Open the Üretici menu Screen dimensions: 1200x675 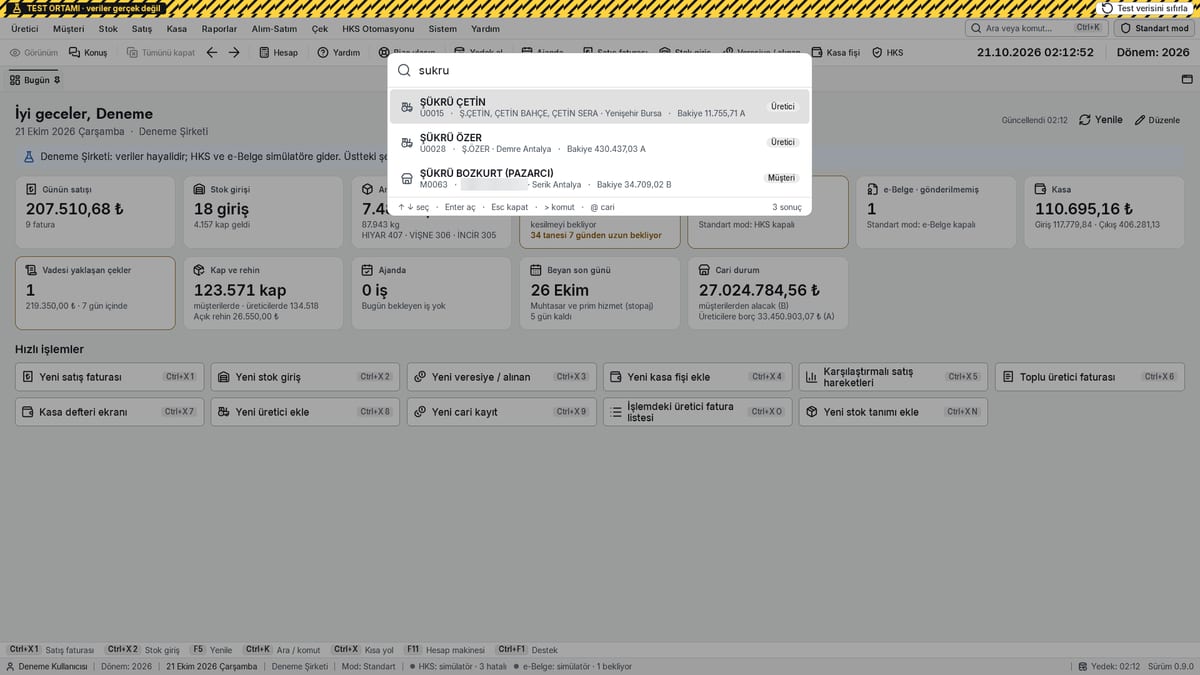(x=24, y=29)
